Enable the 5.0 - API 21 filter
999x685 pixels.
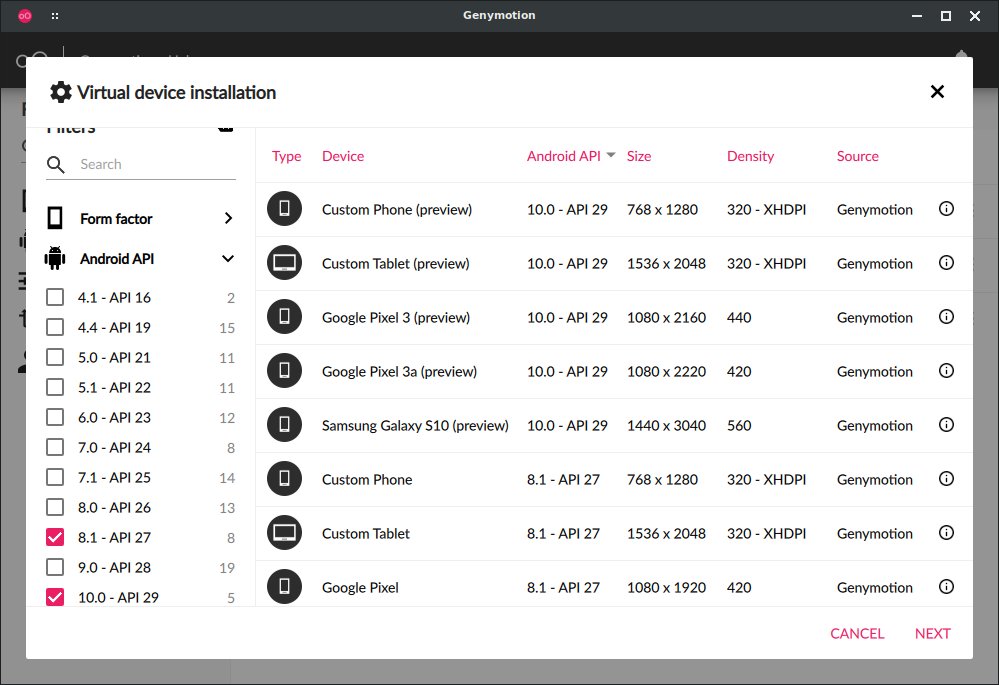pyautogui.click(x=55, y=357)
